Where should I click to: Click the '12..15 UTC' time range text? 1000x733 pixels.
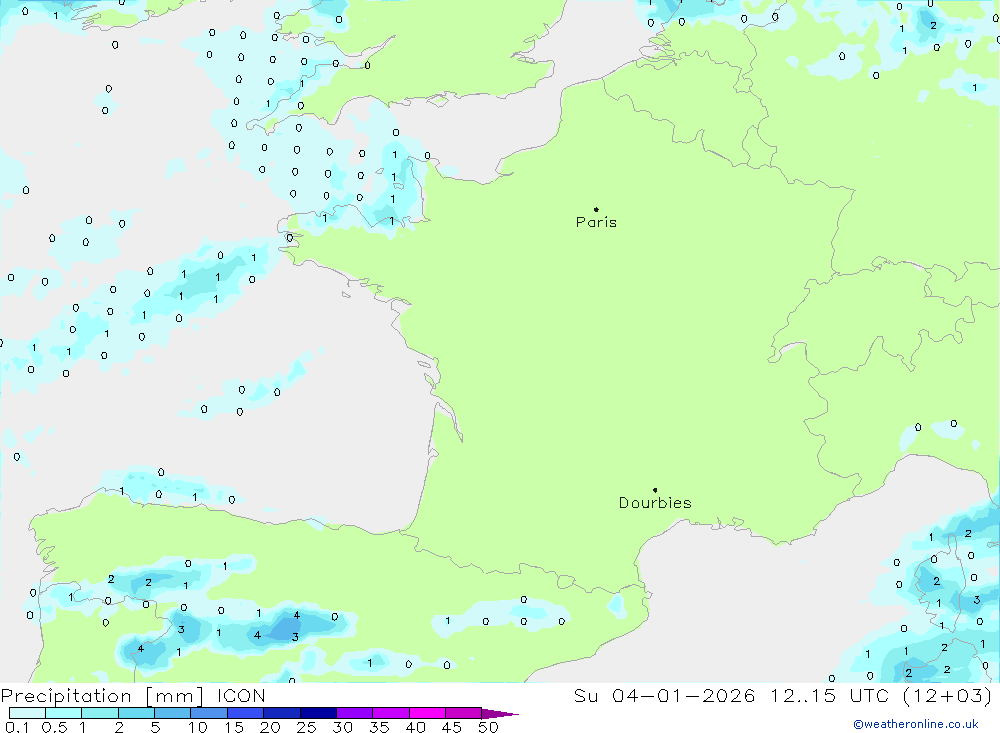[832, 695]
